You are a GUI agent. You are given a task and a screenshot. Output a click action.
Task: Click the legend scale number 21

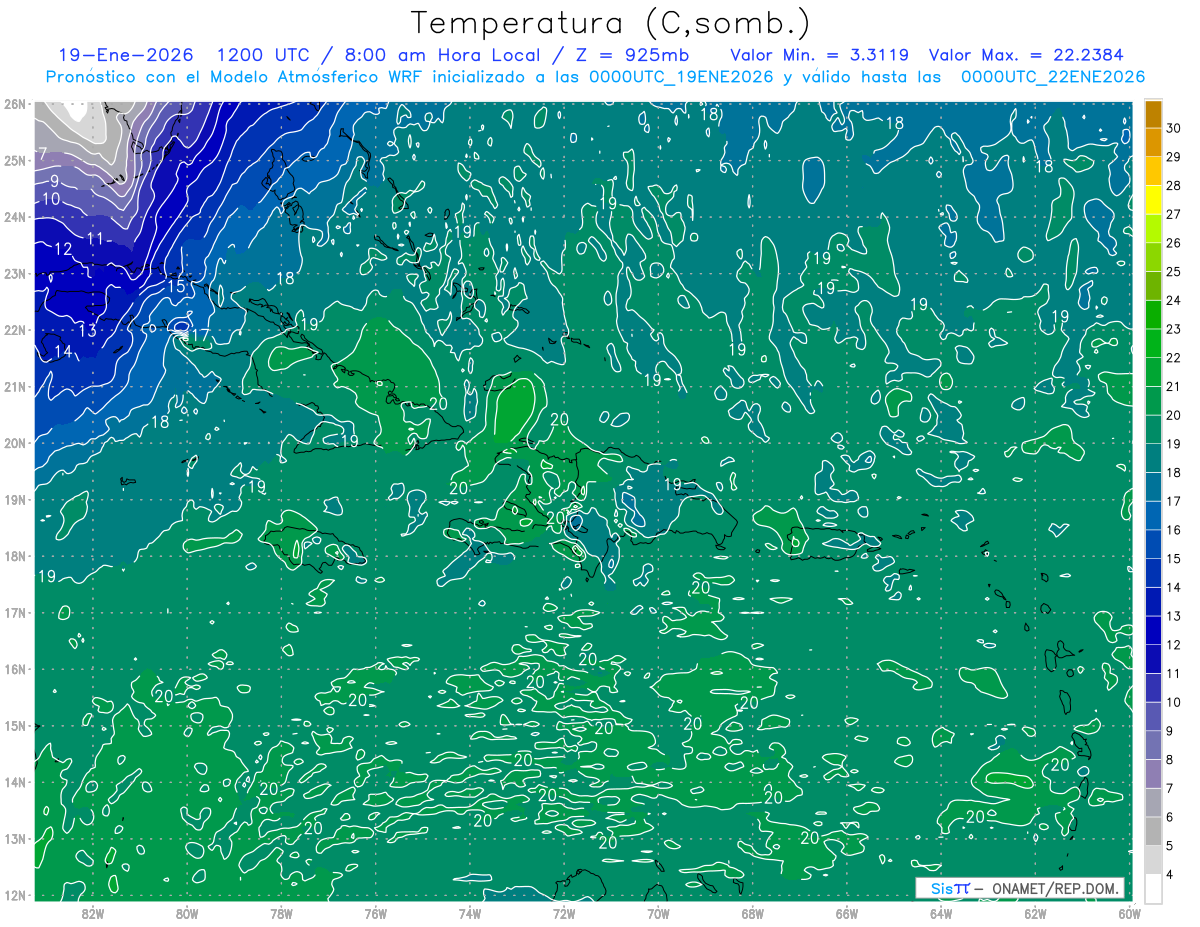1174,386
